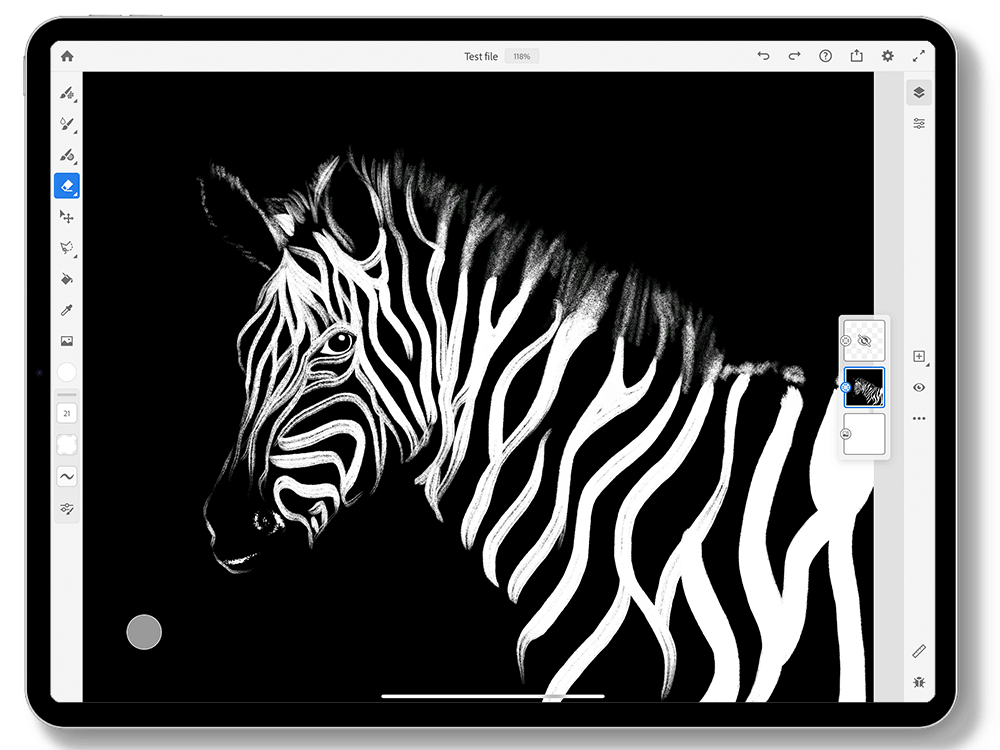This screenshot has height=750, width=1000.
Task: Open the Place Image tool
Action: (x=67, y=341)
